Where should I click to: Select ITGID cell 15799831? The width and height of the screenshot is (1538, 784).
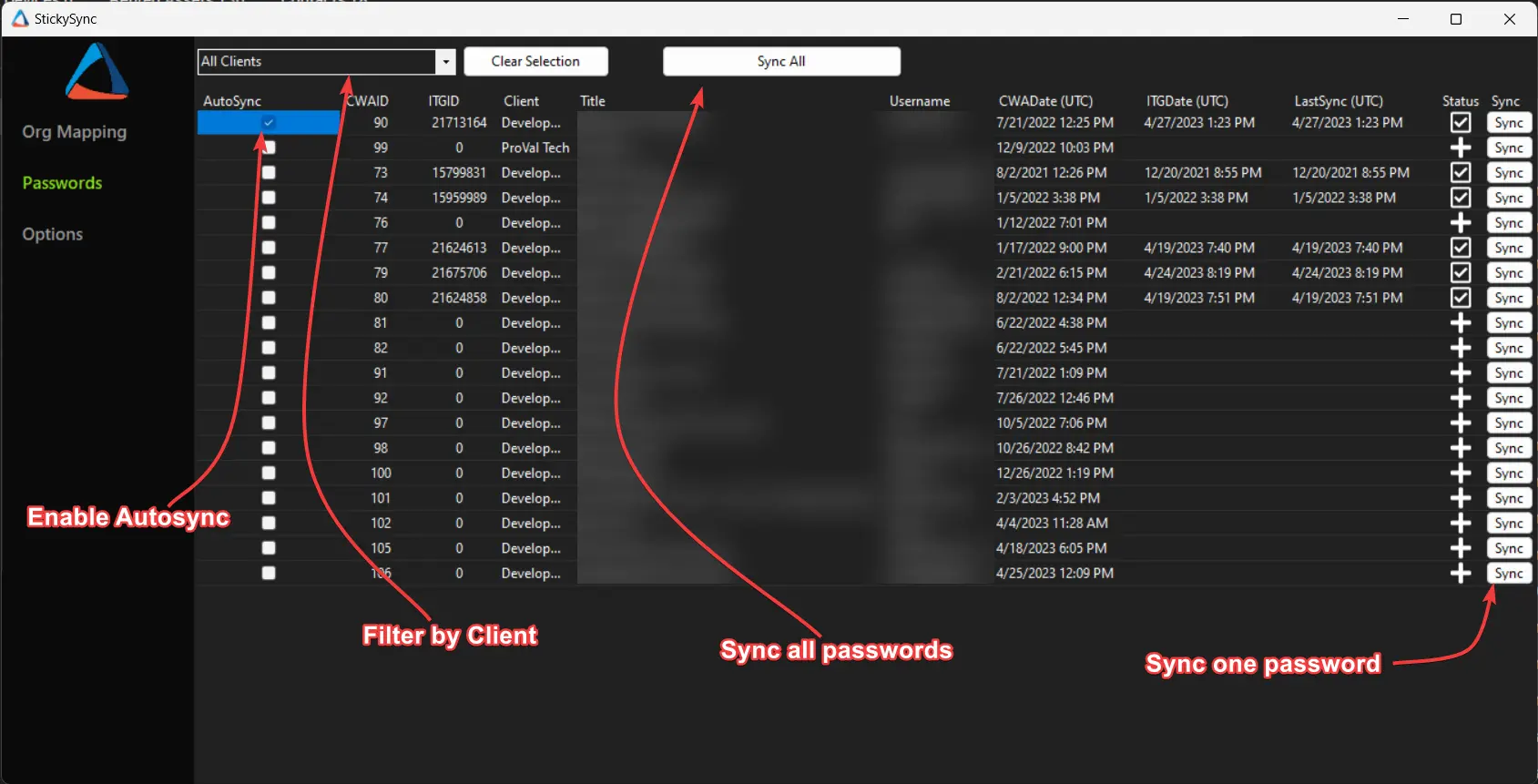tap(459, 173)
